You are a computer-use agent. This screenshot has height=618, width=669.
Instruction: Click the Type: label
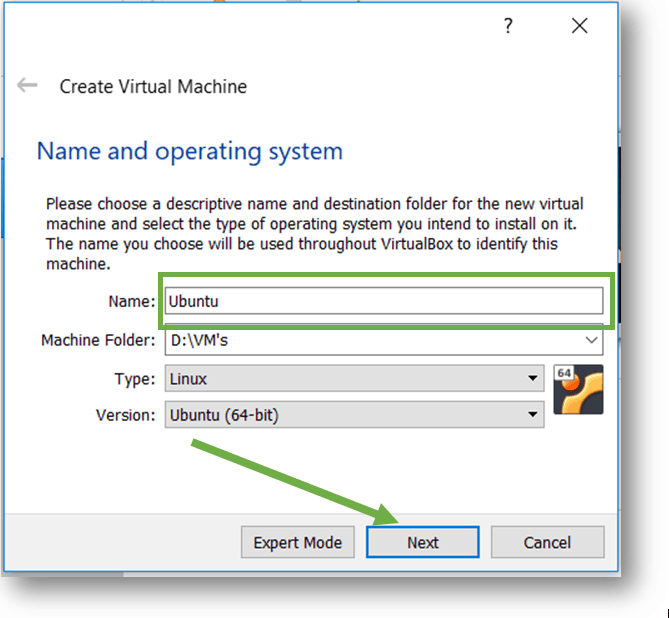pos(135,379)
